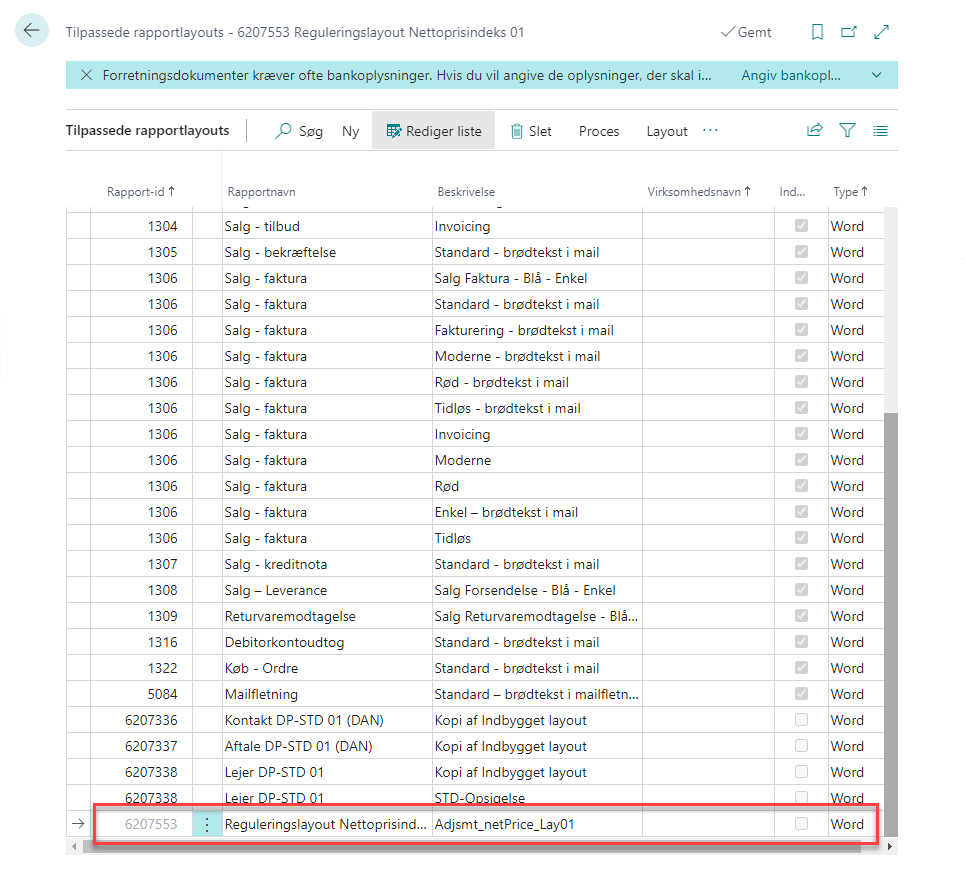This screenshot has width=965, height=880.
Task: Select Tidløs - brødtekst i mail cell
Action: point(537,408)
